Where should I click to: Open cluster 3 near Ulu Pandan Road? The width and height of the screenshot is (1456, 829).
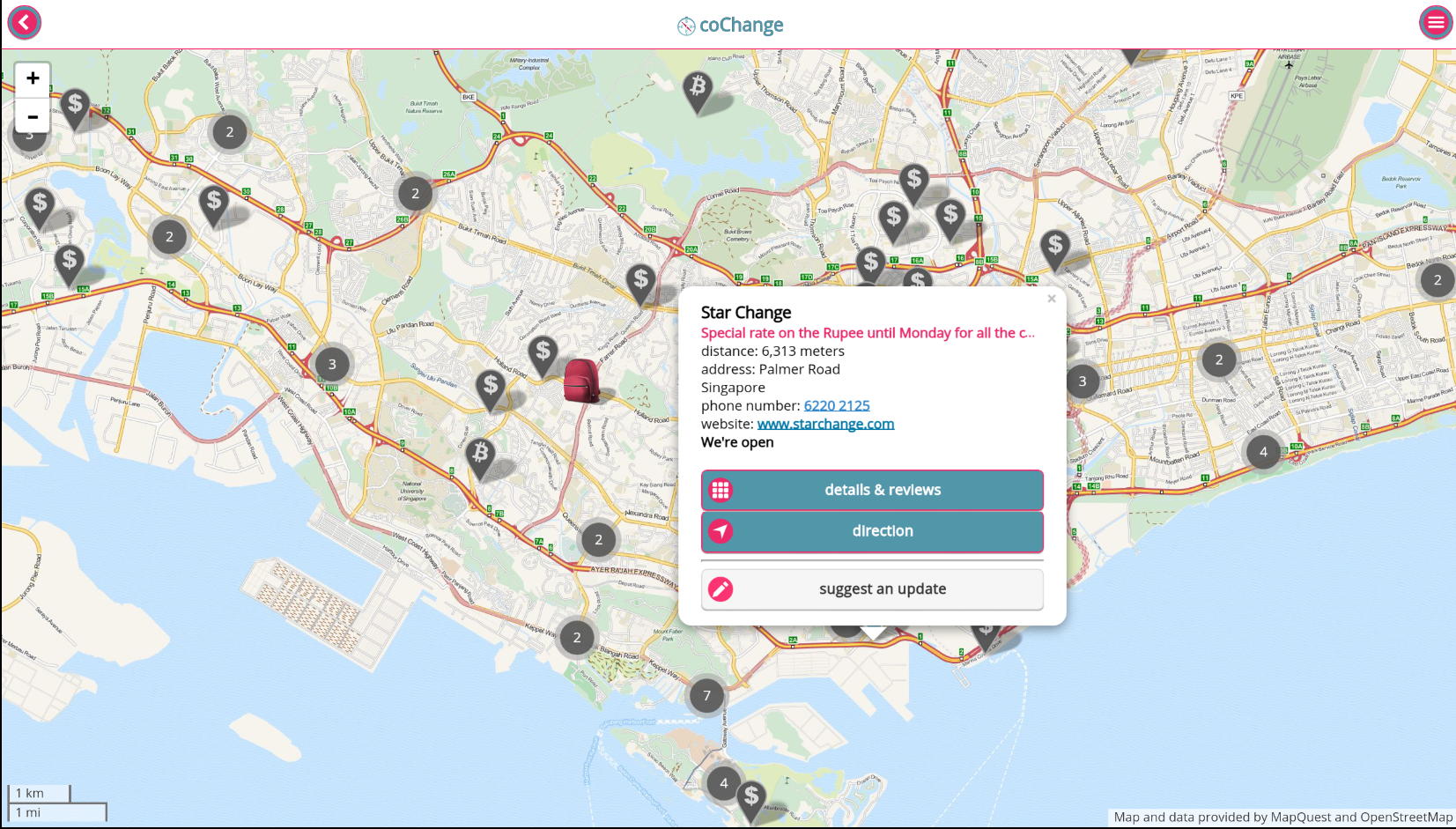(x=332, y=364)
